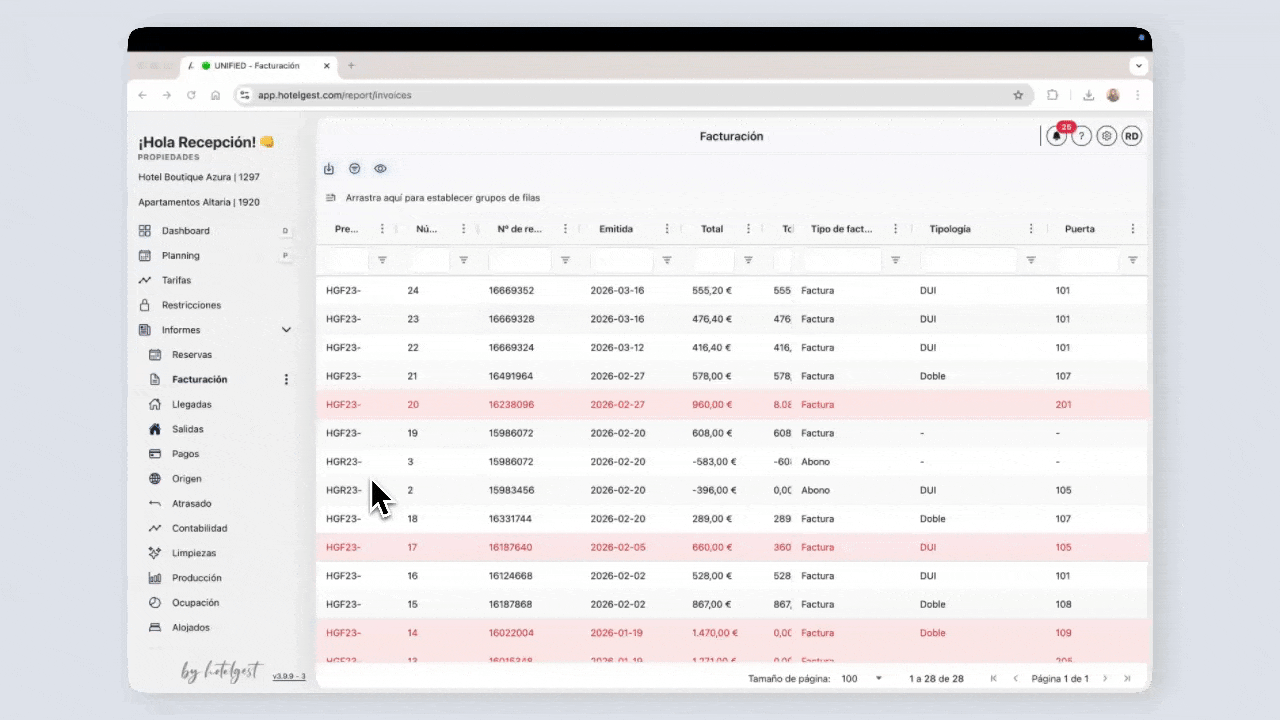Collapse the Informes menu section

[x=286, y=330]
